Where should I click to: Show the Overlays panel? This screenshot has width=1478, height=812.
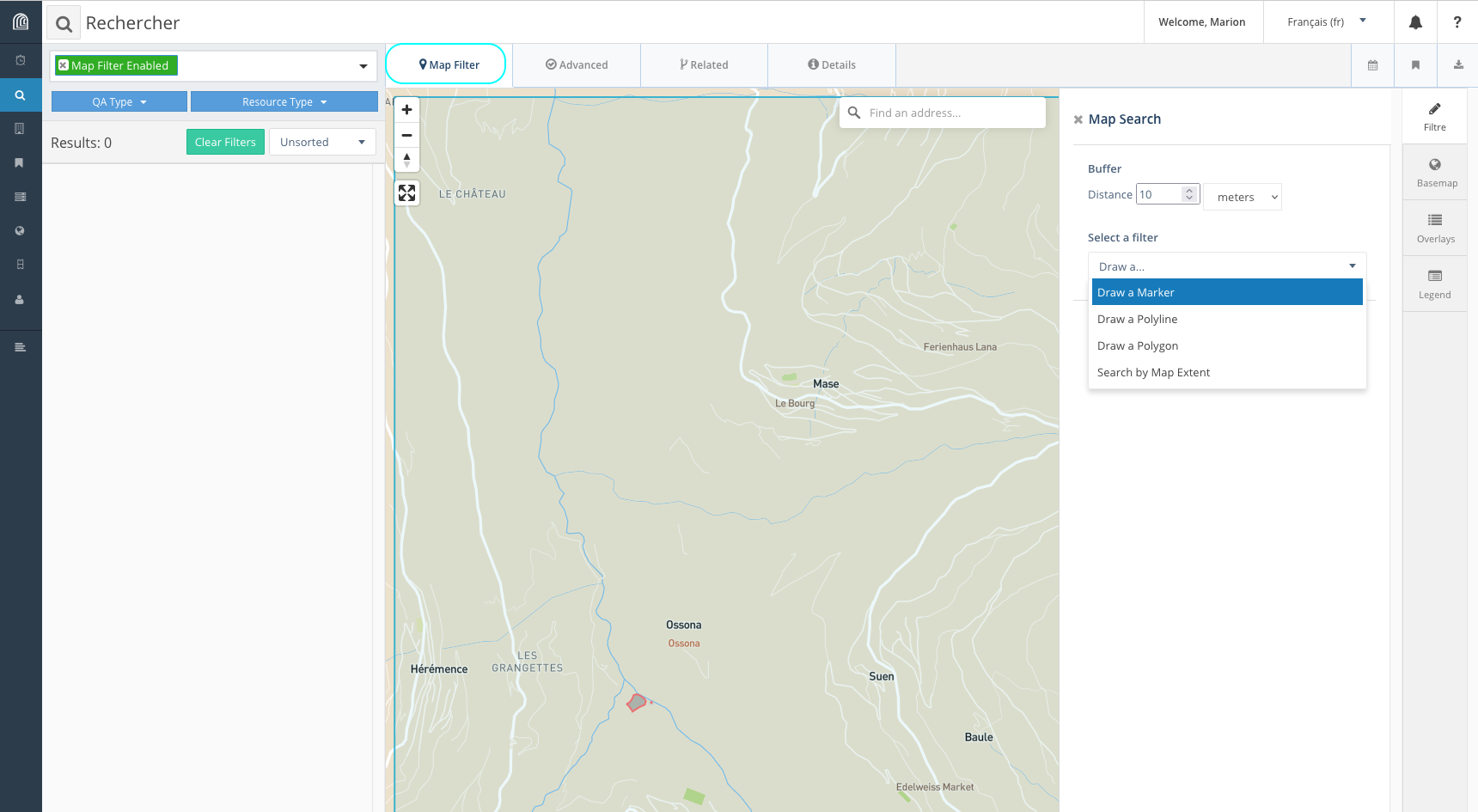[1435, 229]
